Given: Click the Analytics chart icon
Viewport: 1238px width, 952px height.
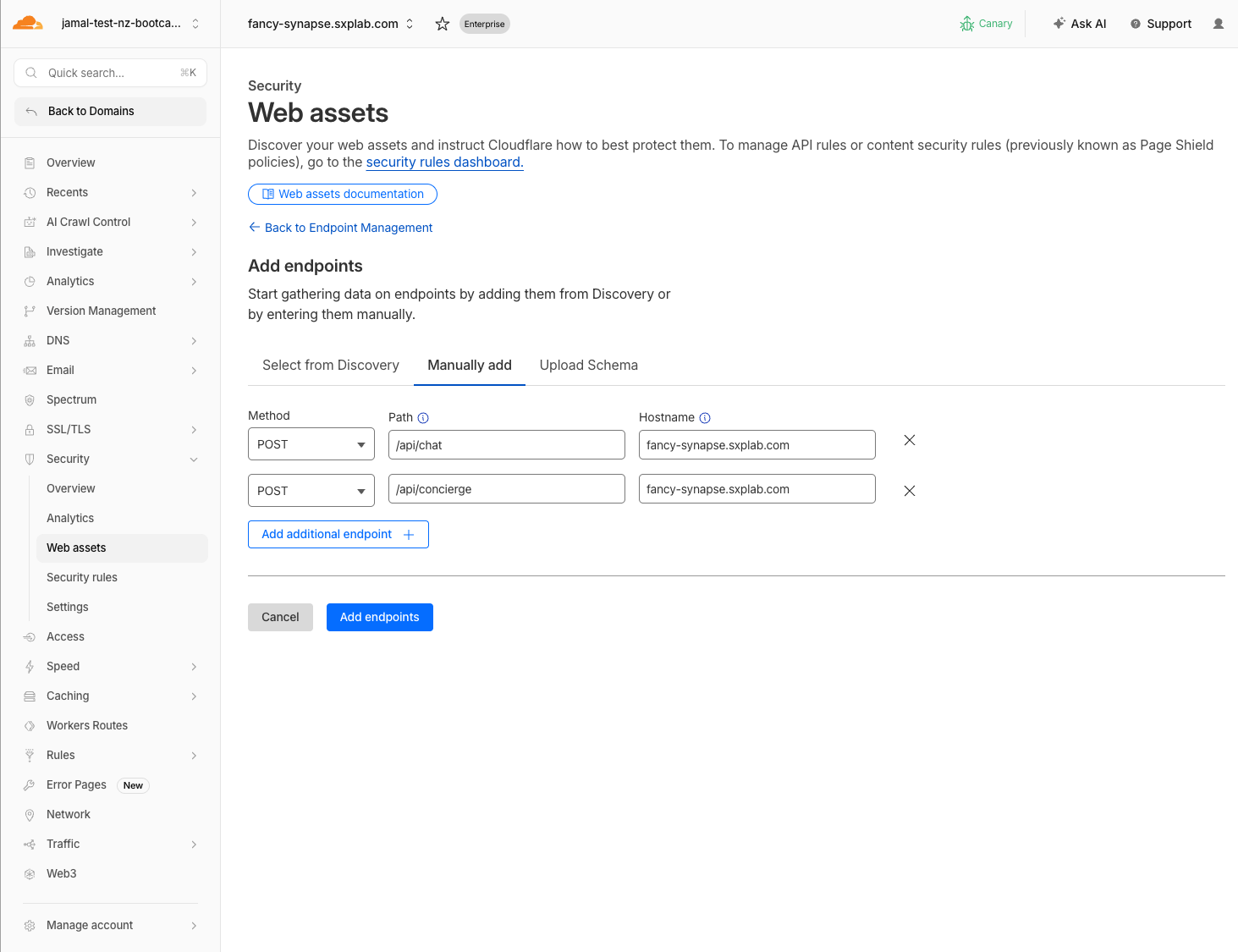Looking at the screenshot, I should tap(30, 281).
